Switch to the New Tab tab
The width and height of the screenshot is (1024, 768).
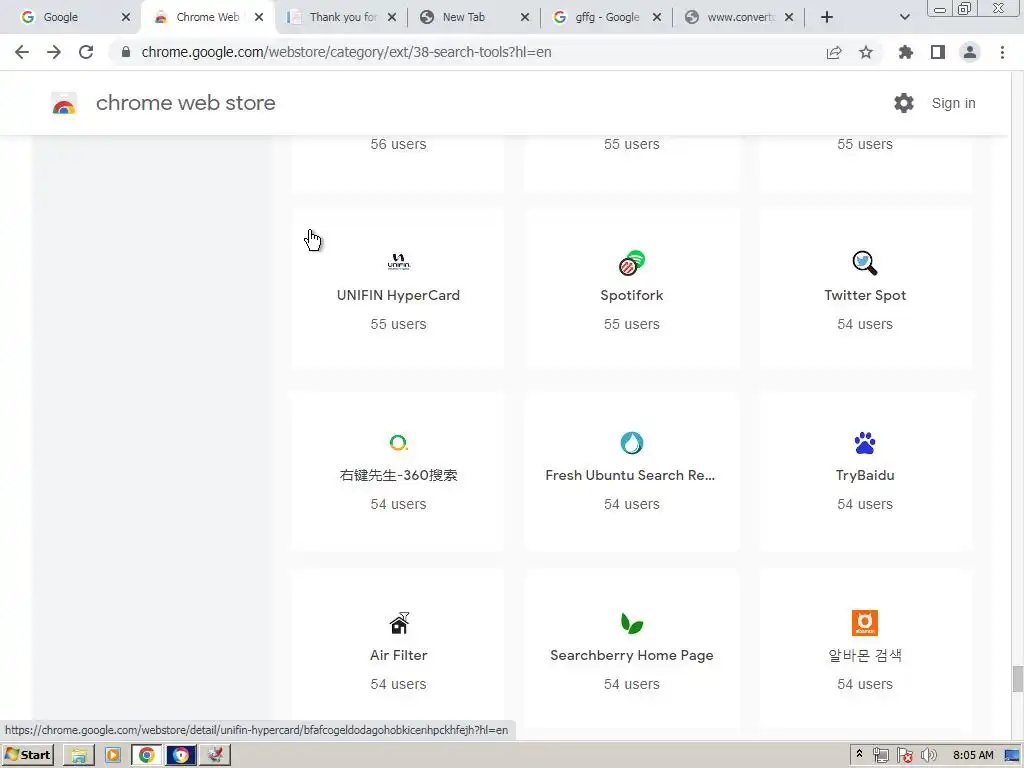[475, 17]
